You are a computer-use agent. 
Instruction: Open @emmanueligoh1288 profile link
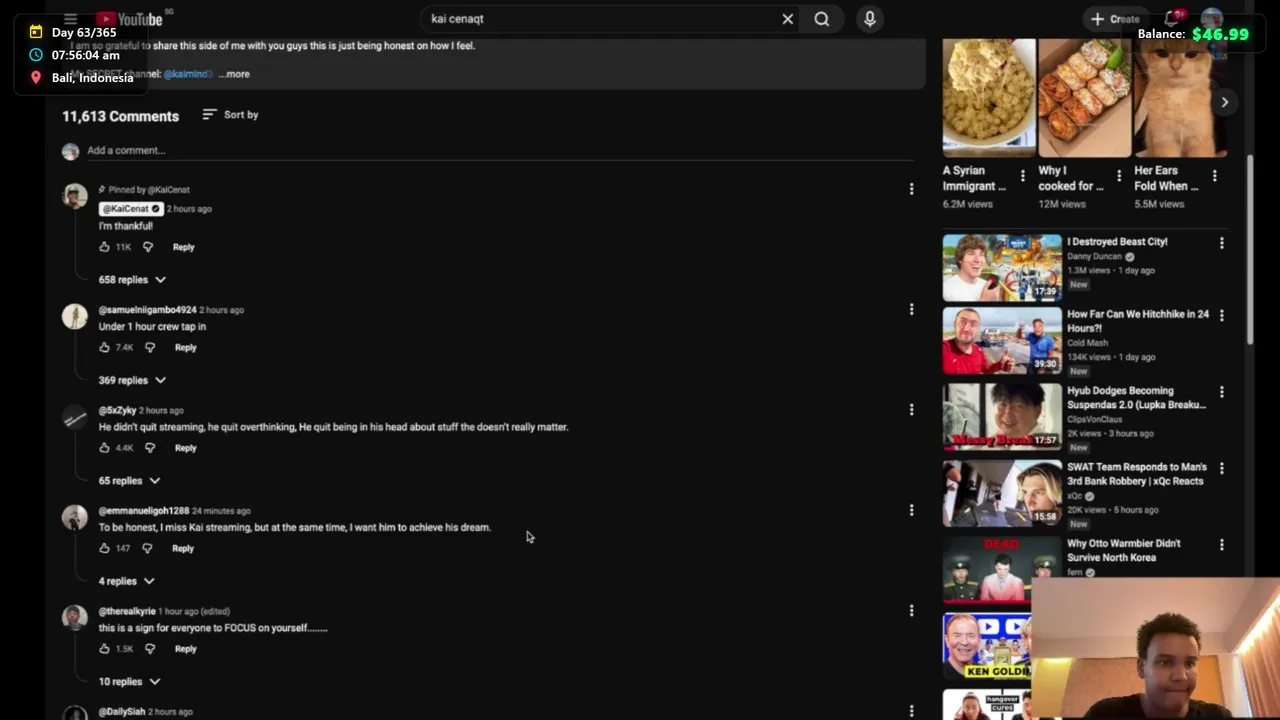point(143,511)
